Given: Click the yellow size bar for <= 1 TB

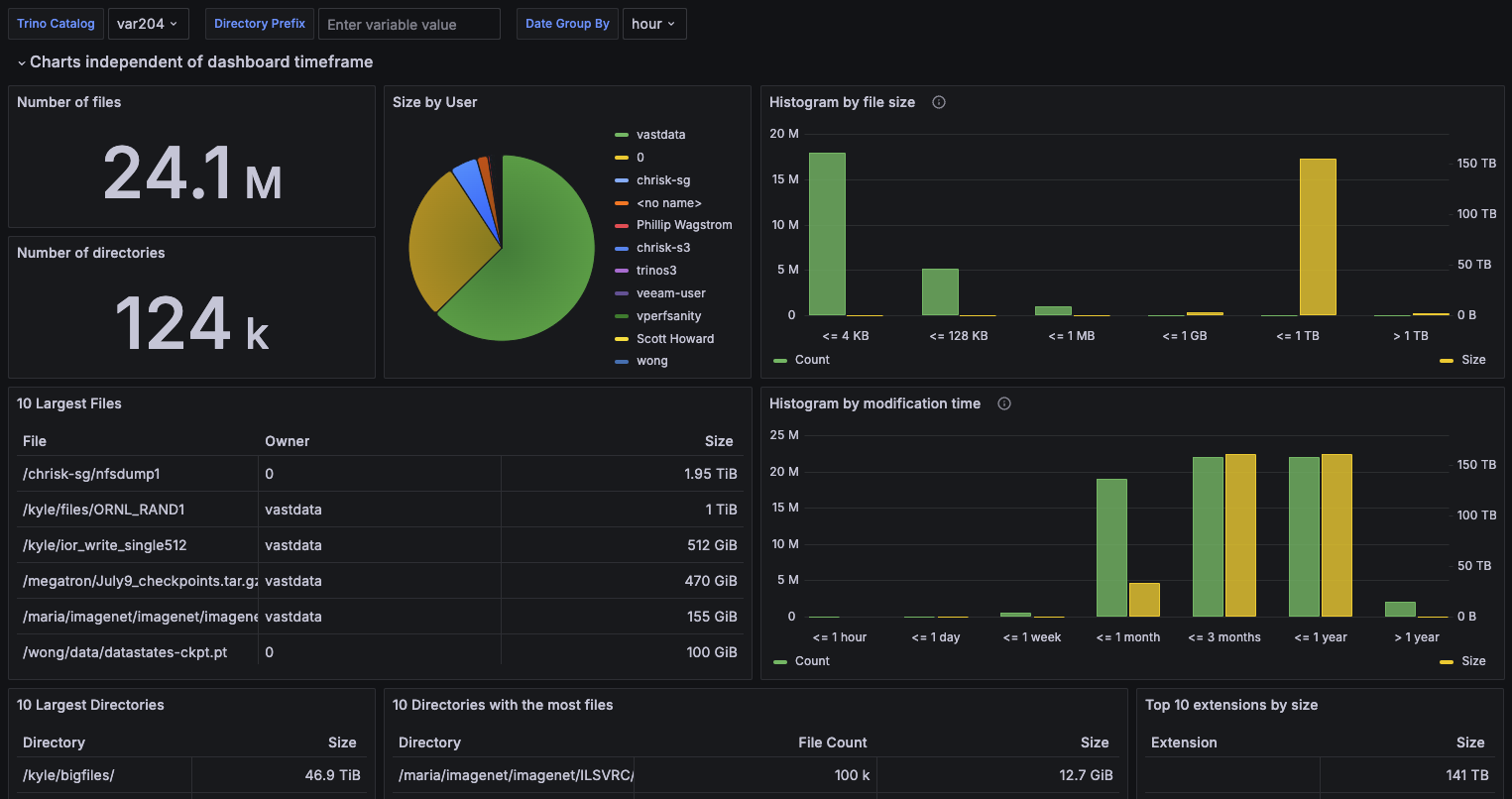Looking at the screenshot, I should 1318,237.
